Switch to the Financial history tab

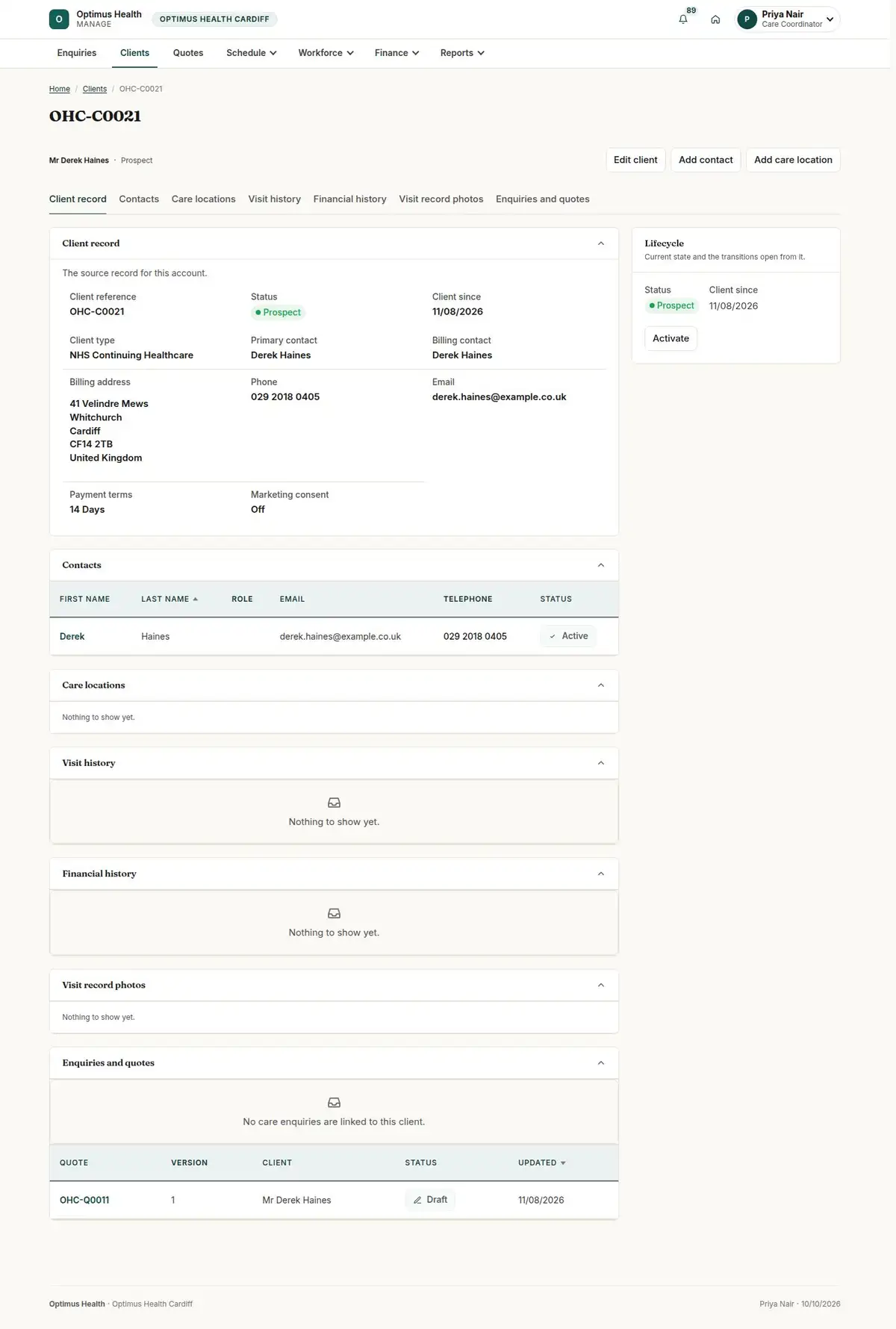click(x=349, y=199)
